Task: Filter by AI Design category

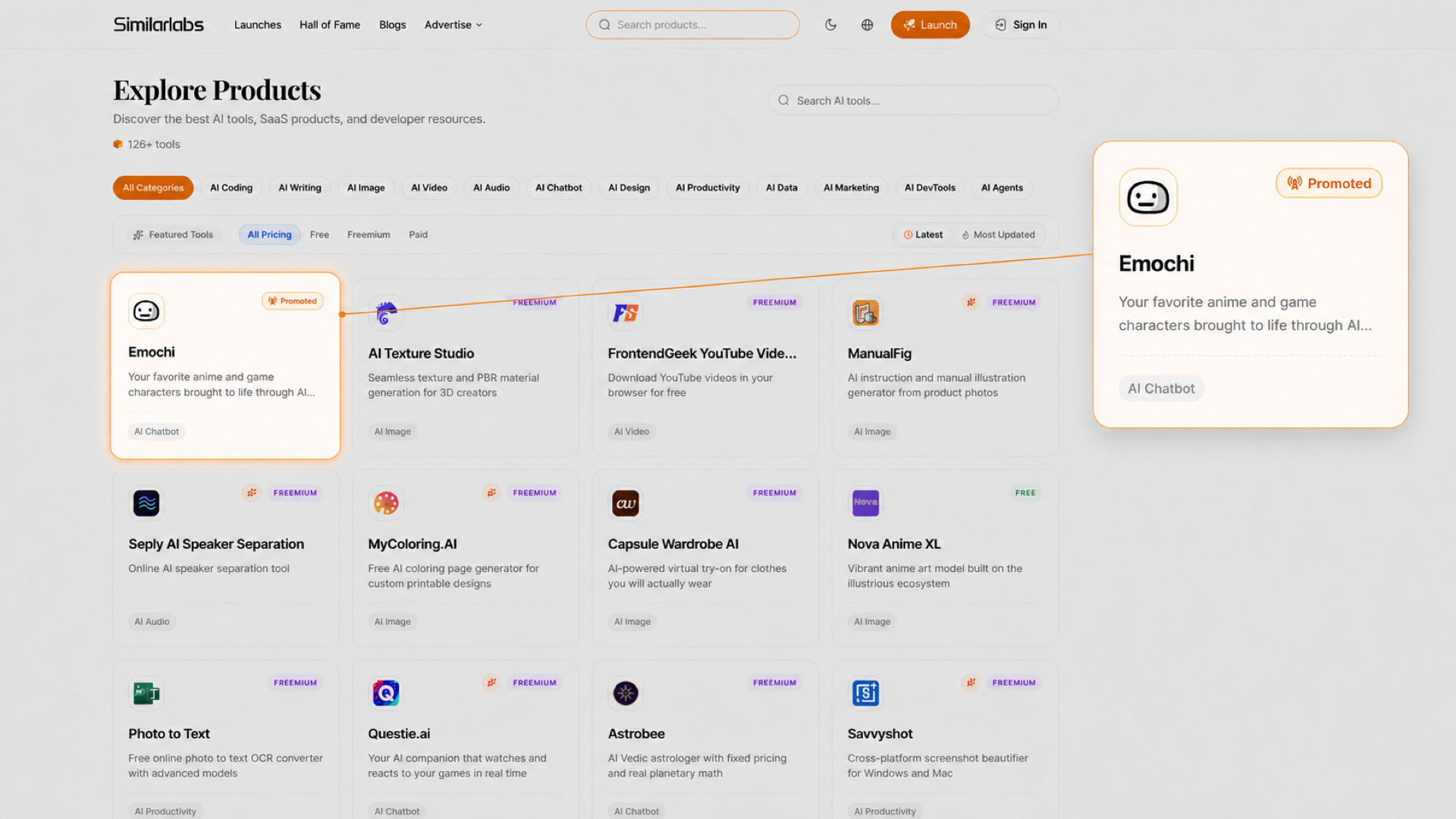Action: point(629,188)
